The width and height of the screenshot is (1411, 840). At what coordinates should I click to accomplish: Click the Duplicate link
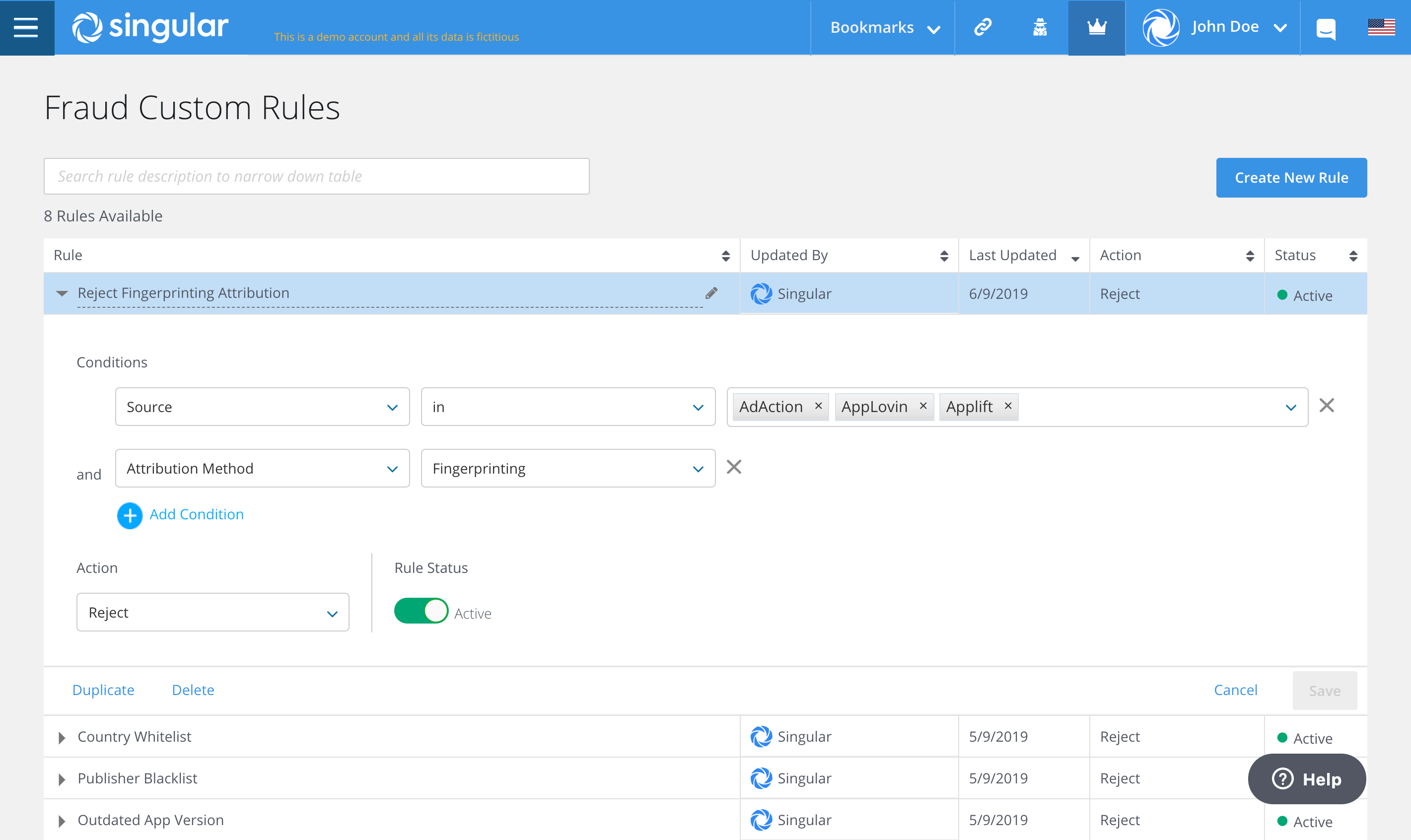tap(103, 690)
